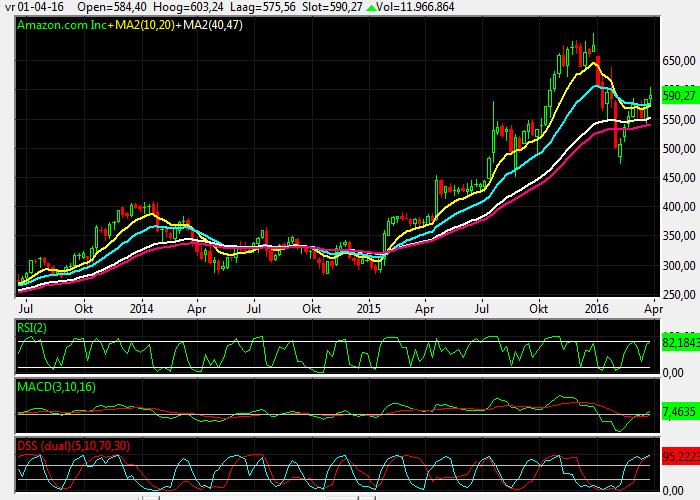
Task: Click the 2014 label on time axis
Action: pos(142,308)
